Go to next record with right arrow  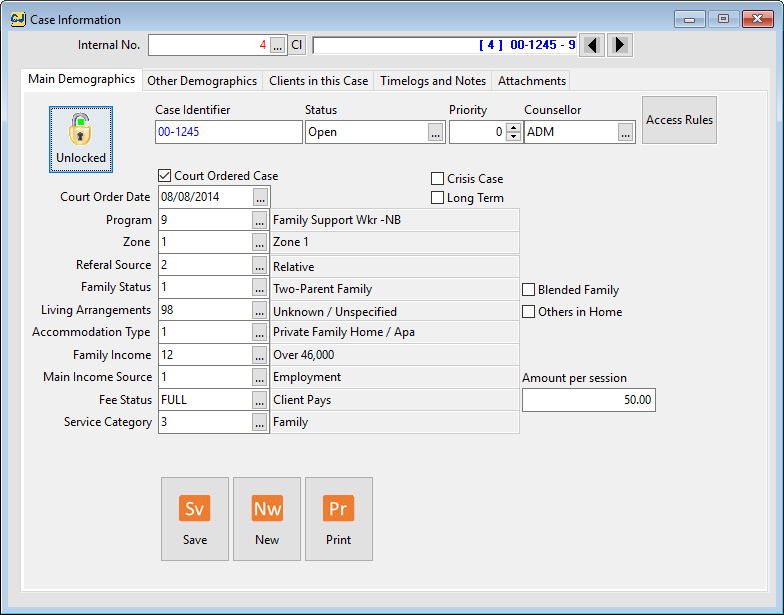[620, 45]
